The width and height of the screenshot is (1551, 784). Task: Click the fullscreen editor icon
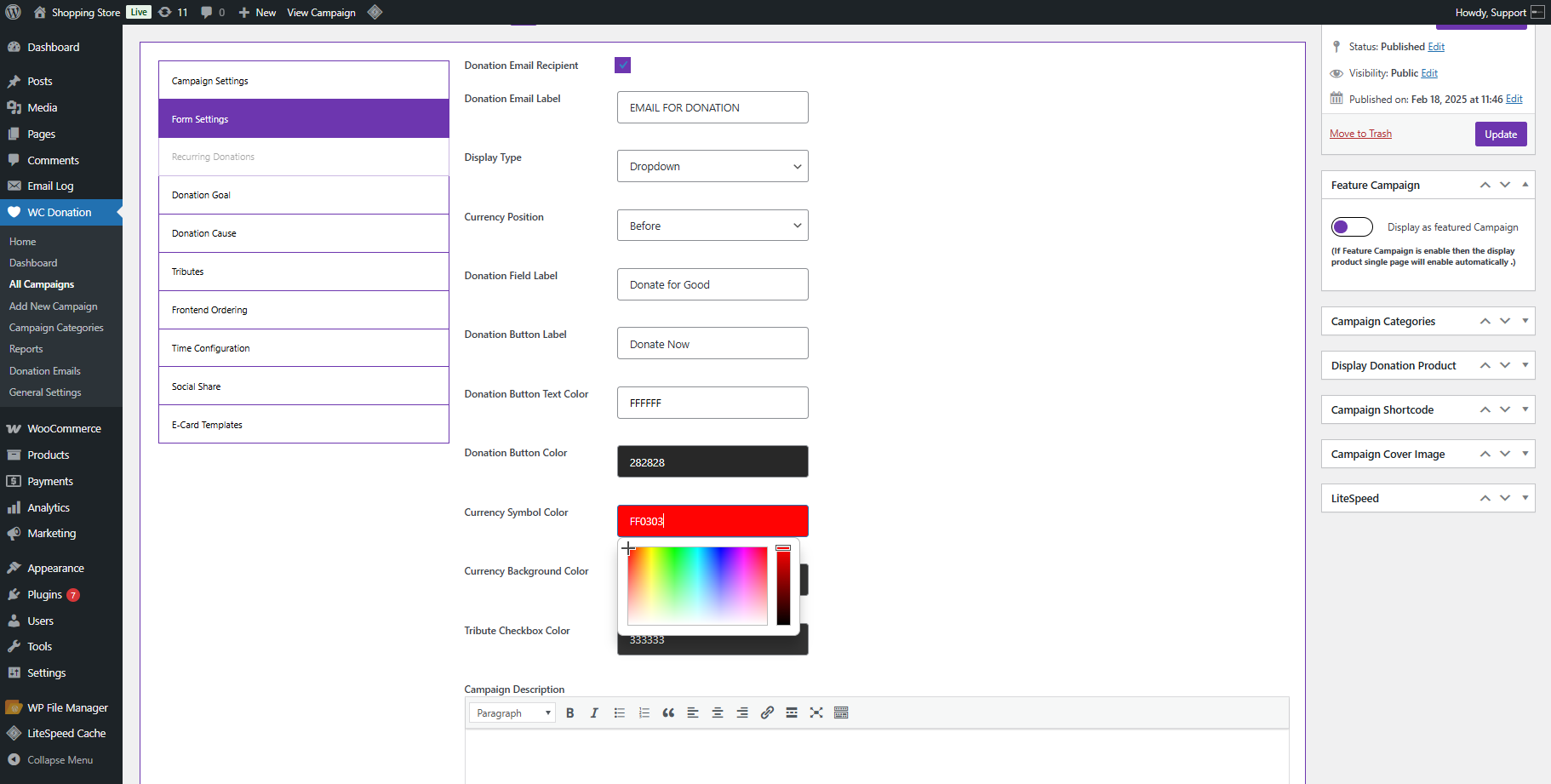pos(816,713)
